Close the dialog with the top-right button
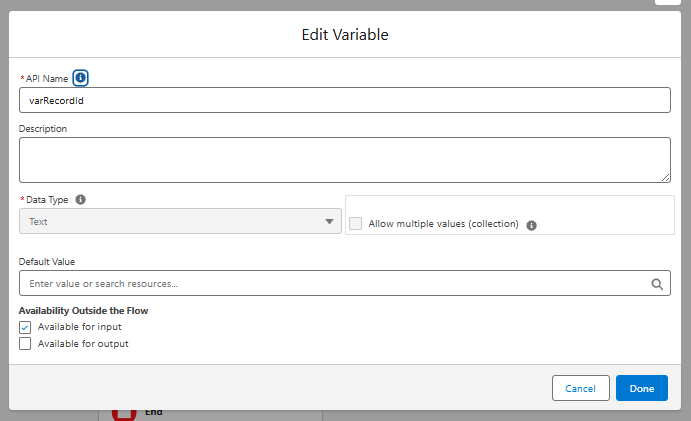The width and height of the screenshot is (691, 421). pos(668,2)
